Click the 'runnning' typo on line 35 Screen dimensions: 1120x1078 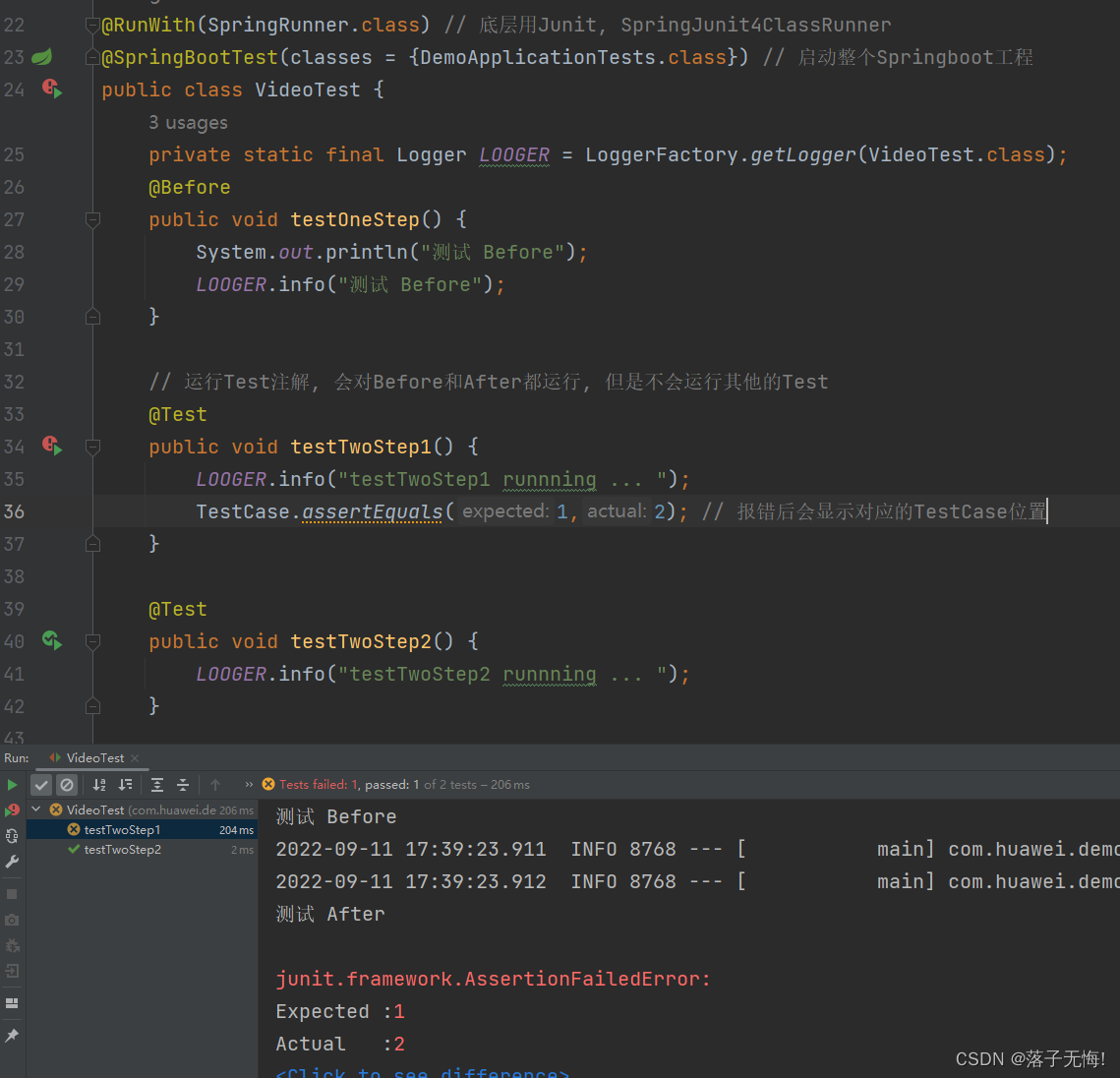click(x=550, y=479)
